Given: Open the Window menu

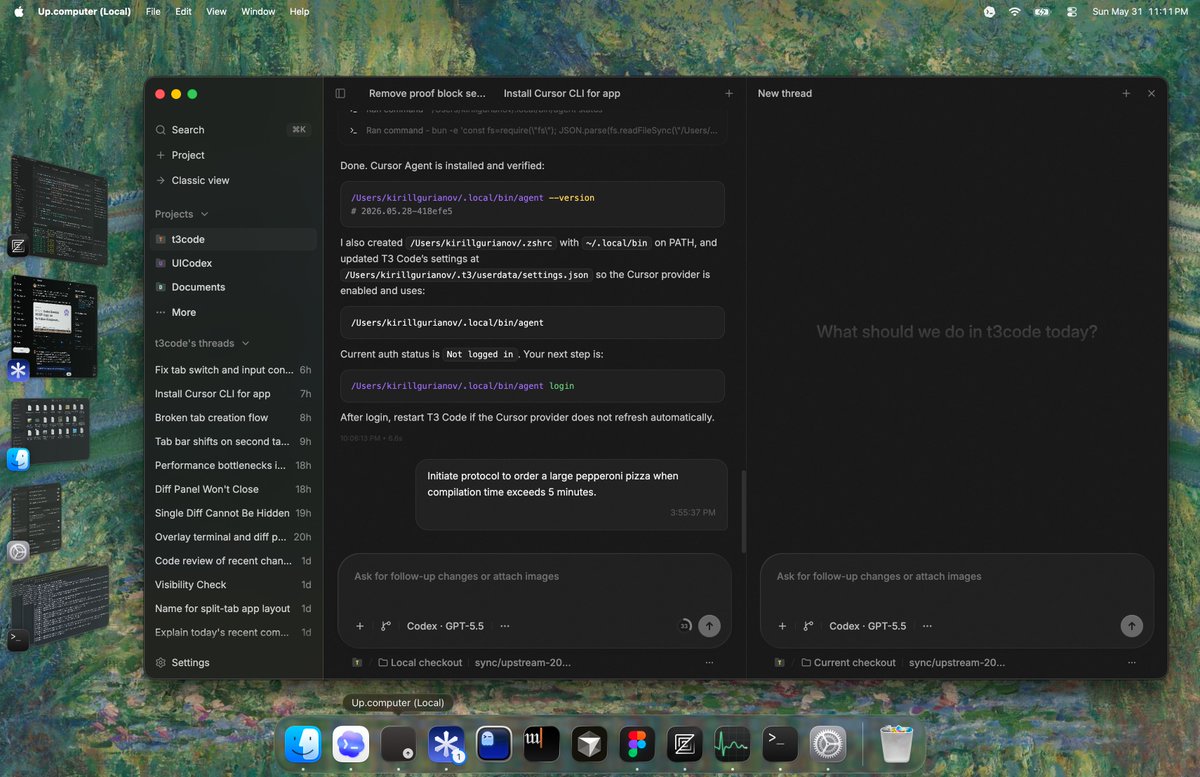Looking at the screenshot, I should click(x=258, y=11).
